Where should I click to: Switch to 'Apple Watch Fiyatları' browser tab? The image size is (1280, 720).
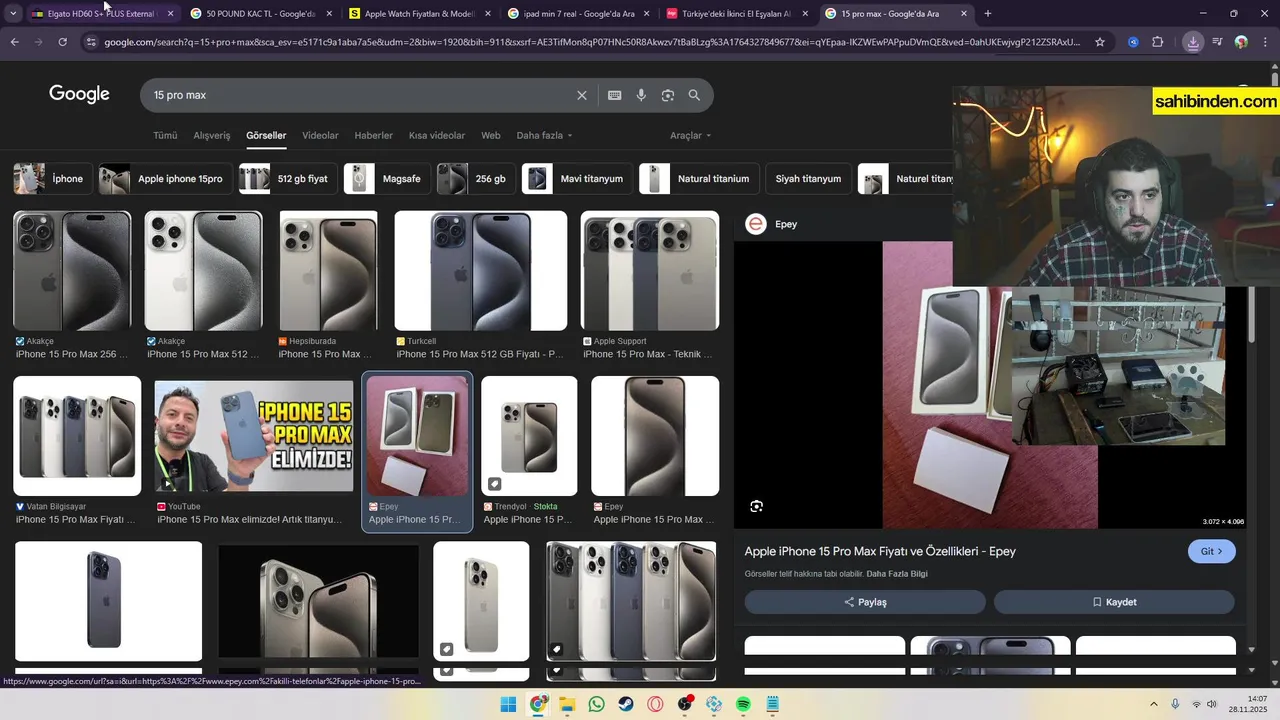tap(420, 14)
